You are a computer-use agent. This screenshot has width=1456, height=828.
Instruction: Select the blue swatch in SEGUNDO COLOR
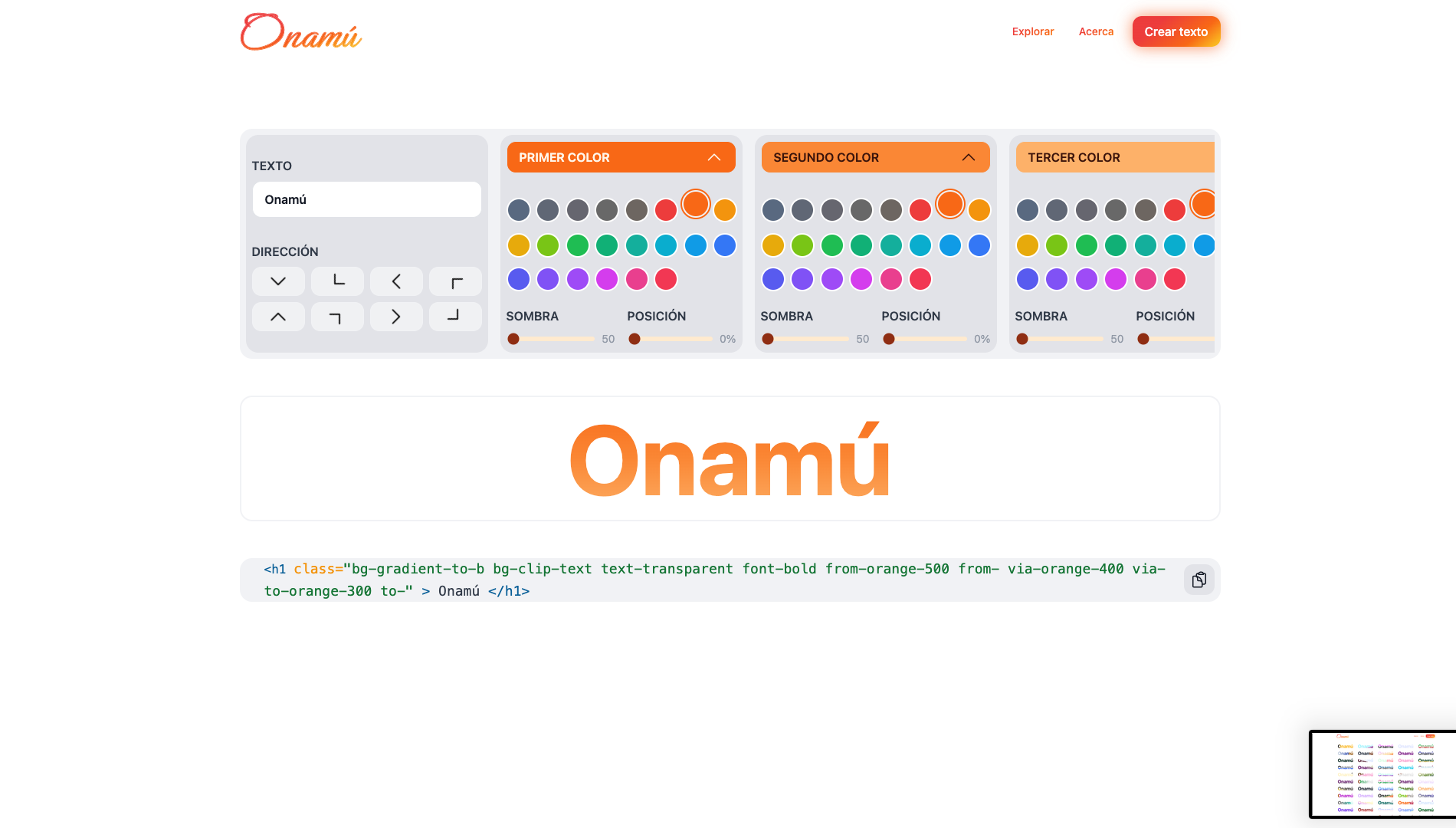(x=979, y=245)
